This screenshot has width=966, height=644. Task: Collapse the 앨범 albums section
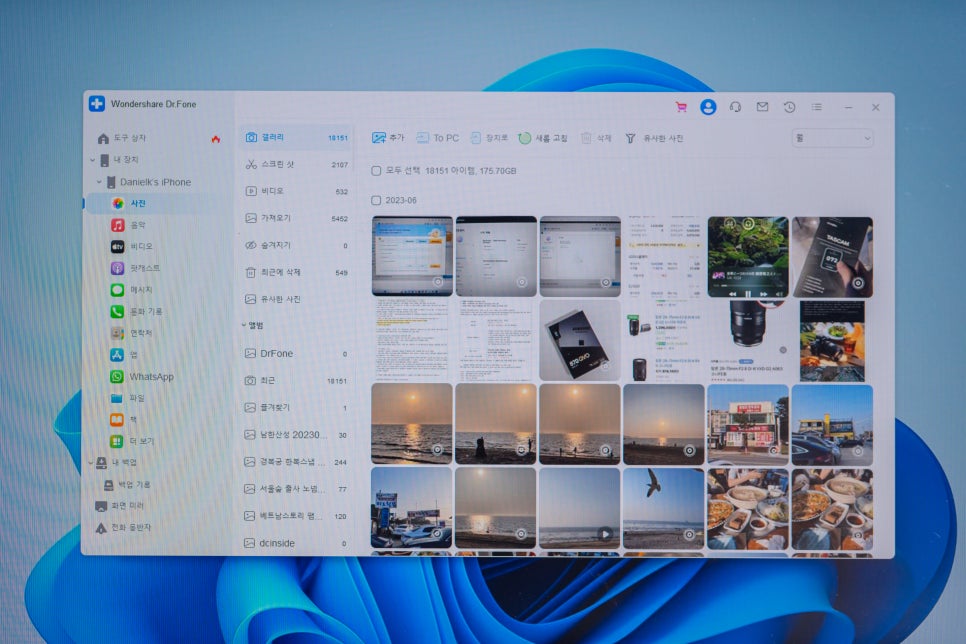(244, 325)
